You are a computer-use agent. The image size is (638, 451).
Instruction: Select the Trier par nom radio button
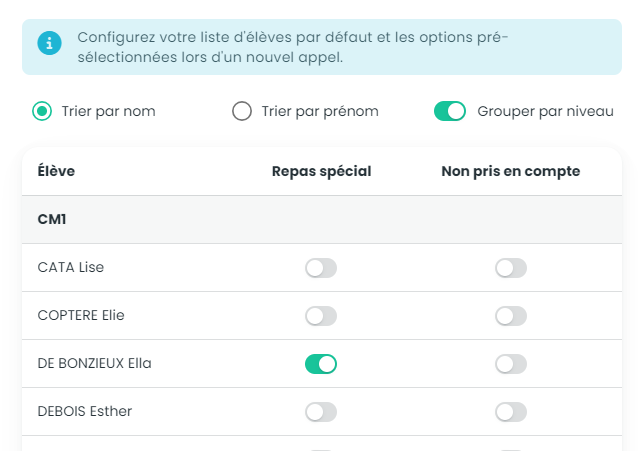tap(42, 111)
